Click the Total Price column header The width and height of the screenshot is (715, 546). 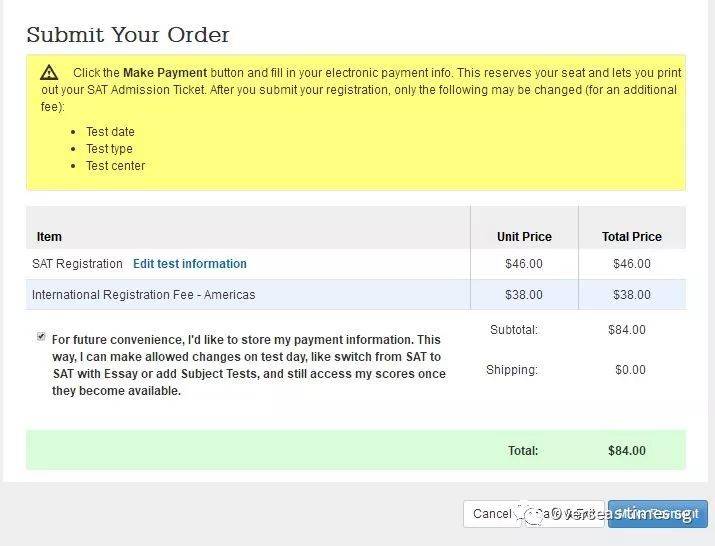631,237
